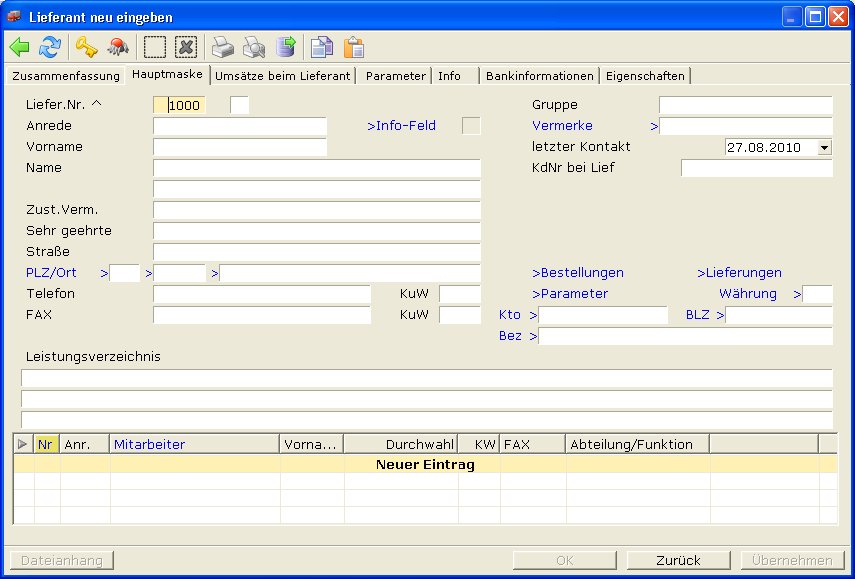855x579 pixels.
Task: Click the dashed box with X icon
Action: coord(186,47)
